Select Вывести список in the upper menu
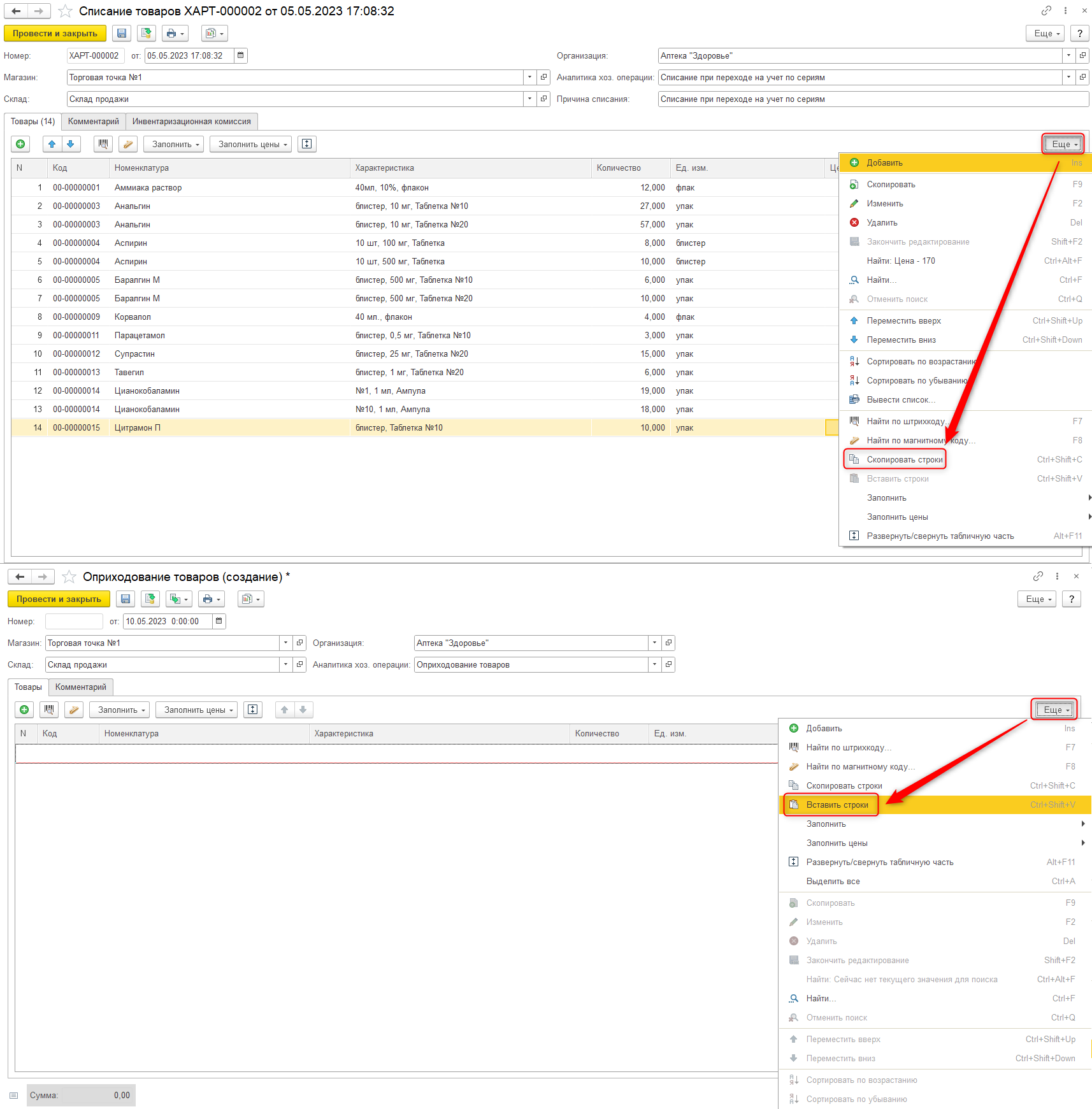Screen dimensions: 1092x1109 (x=901, y=399)
